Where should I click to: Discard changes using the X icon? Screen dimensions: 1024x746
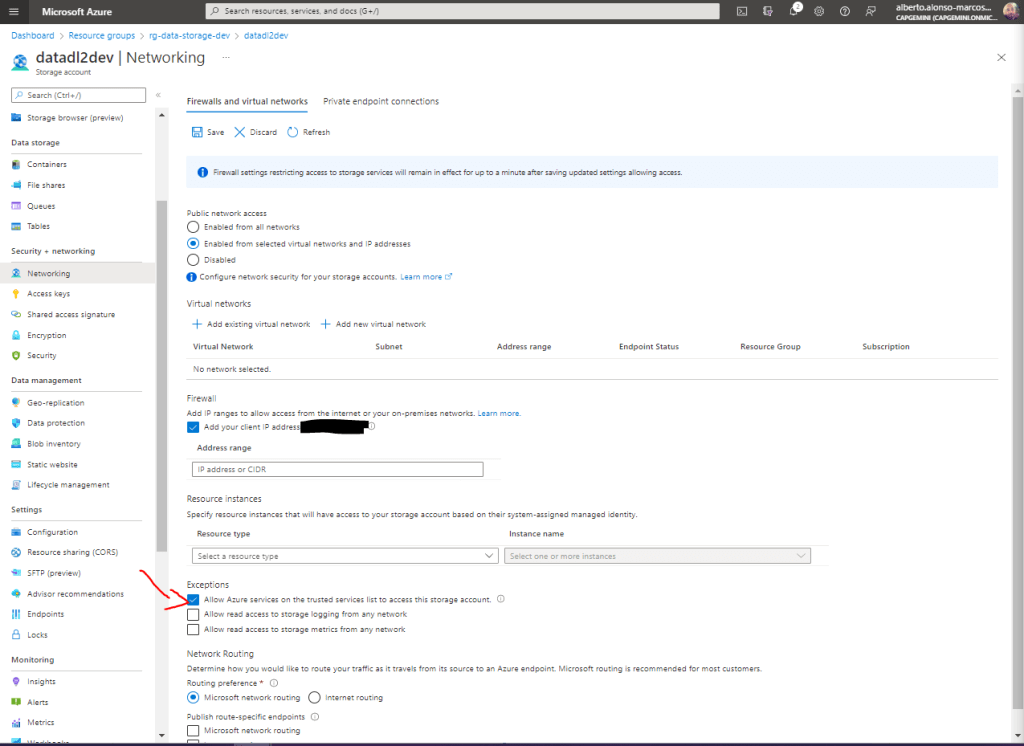click(x=240, y=132)
